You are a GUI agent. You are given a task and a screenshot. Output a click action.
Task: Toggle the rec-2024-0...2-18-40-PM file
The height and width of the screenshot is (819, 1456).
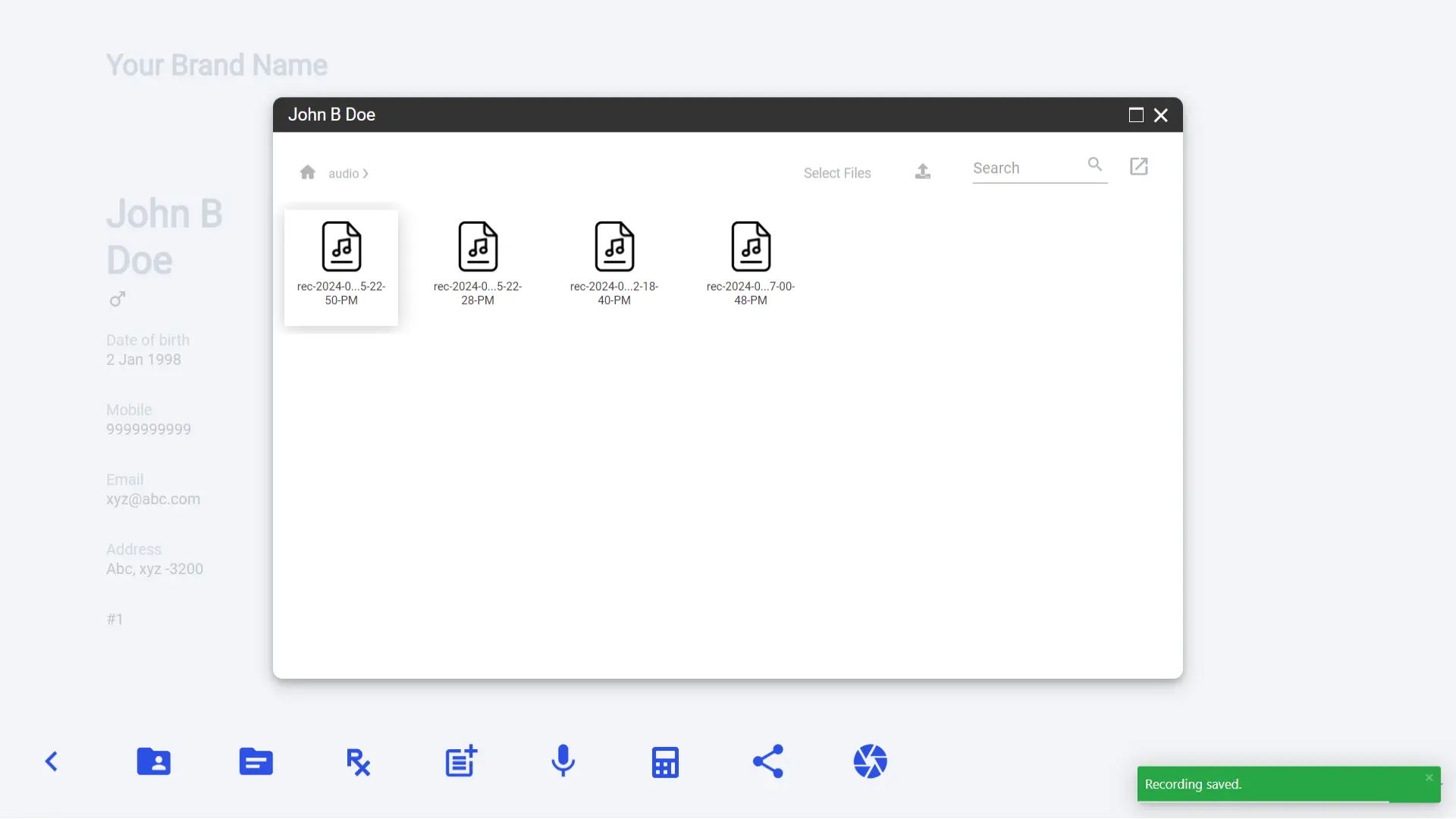click(x=614, y=260)
